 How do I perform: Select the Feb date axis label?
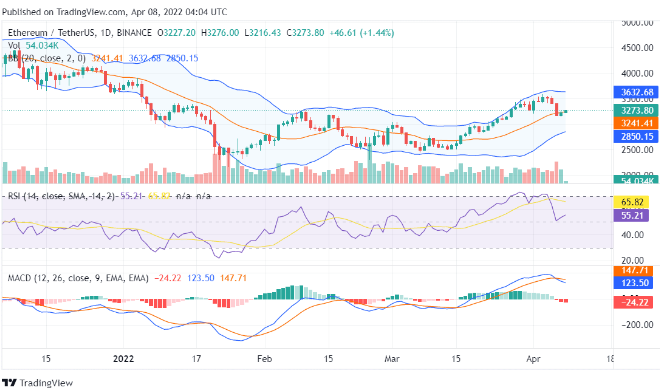[x=264, y=359]
